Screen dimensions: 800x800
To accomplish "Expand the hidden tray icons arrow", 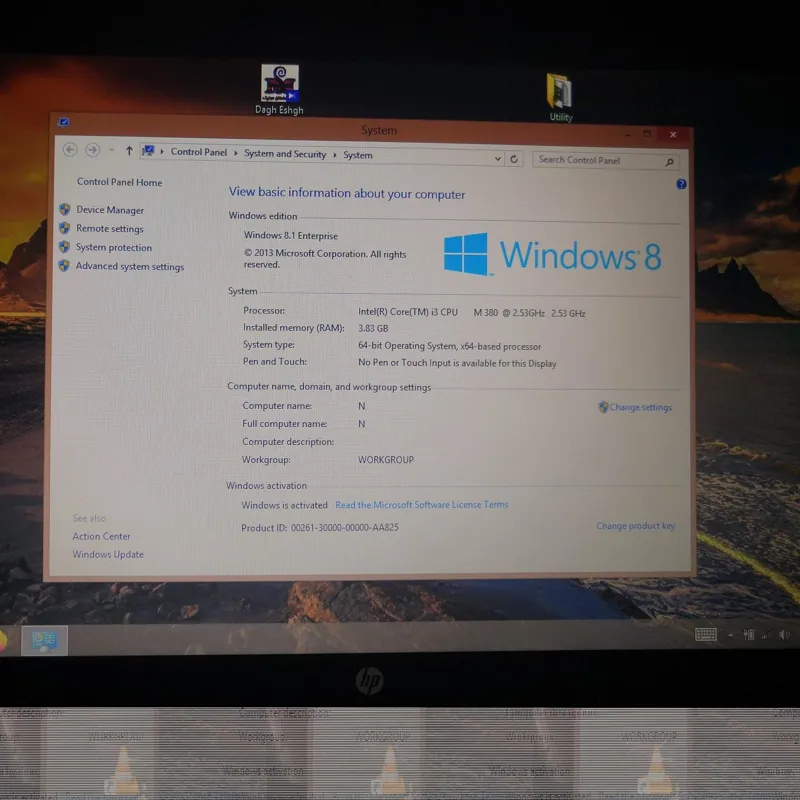I will (731, 635).
